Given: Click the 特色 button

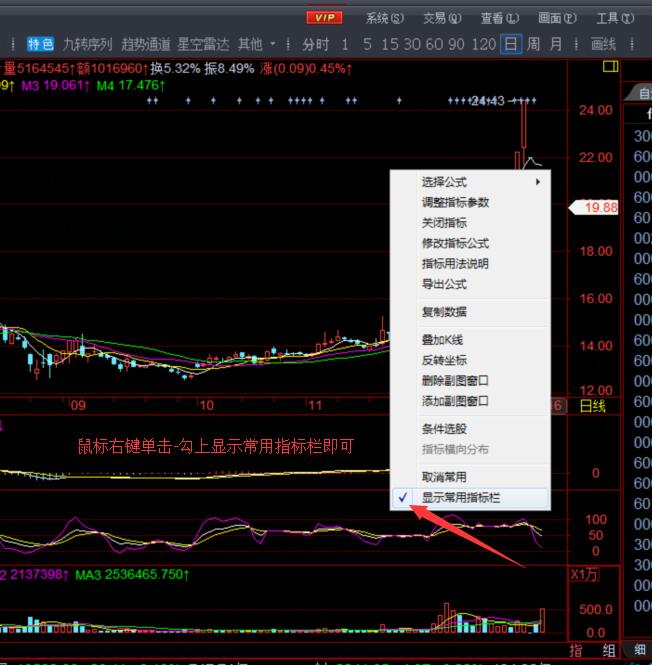Looking at the screenshot, I should (41, 43).
